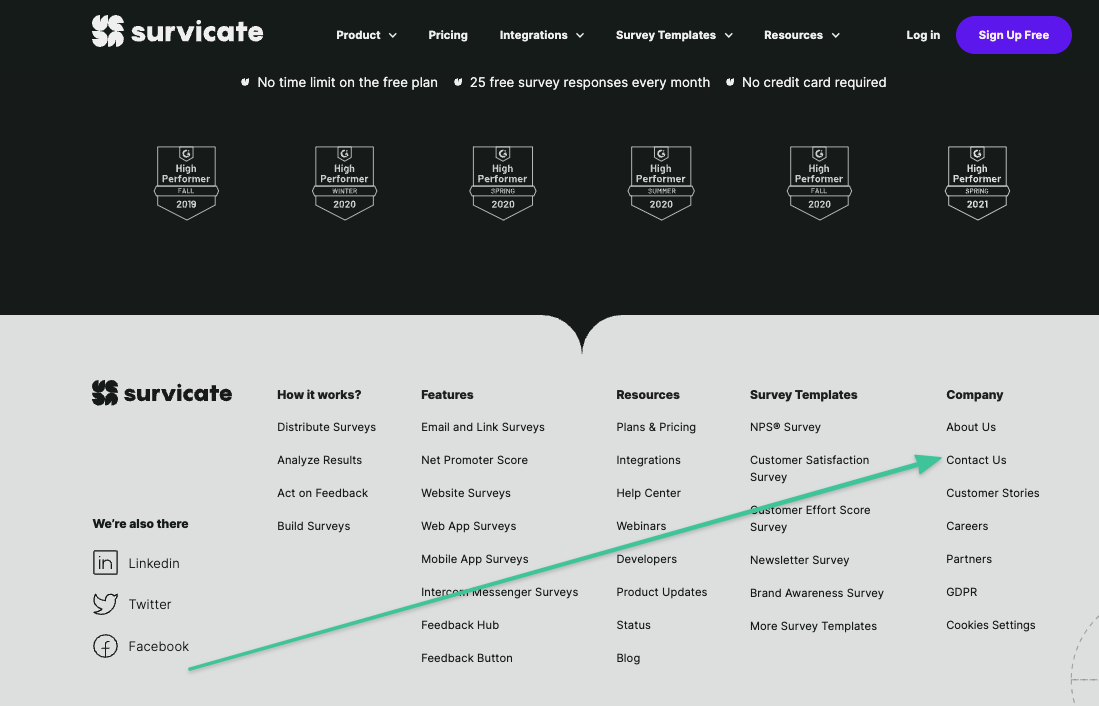The height and width of the screenshot is (706, 1099).
Task: Open the About Us link
Action: coord(971,427)
